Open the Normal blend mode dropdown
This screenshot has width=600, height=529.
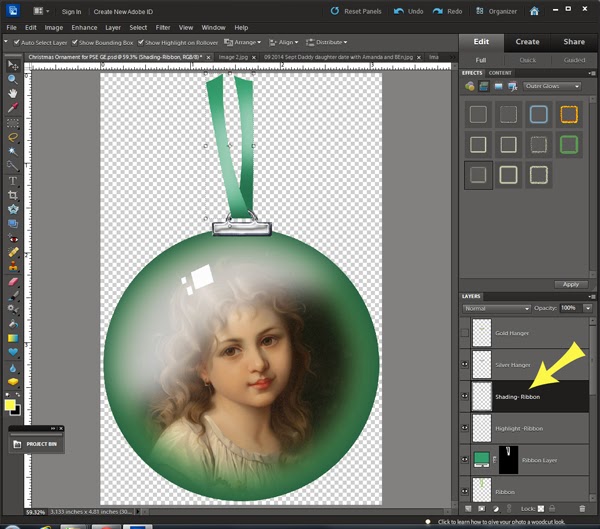[x=495, y=308]
